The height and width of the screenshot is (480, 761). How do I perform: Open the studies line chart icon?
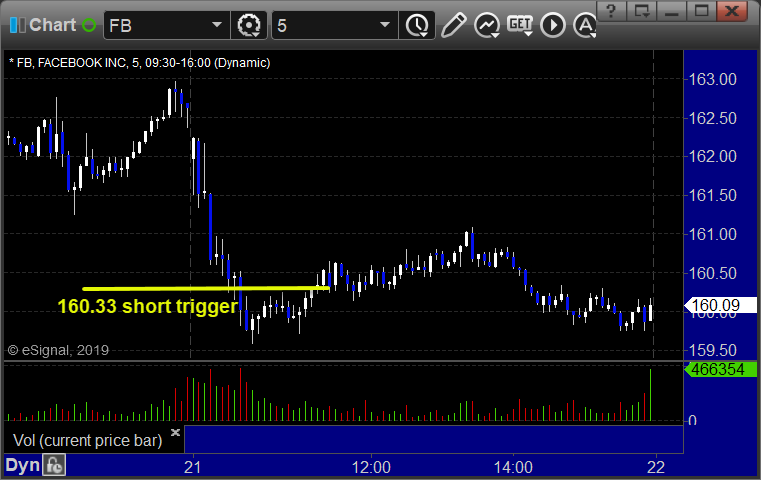coord(487,25)
